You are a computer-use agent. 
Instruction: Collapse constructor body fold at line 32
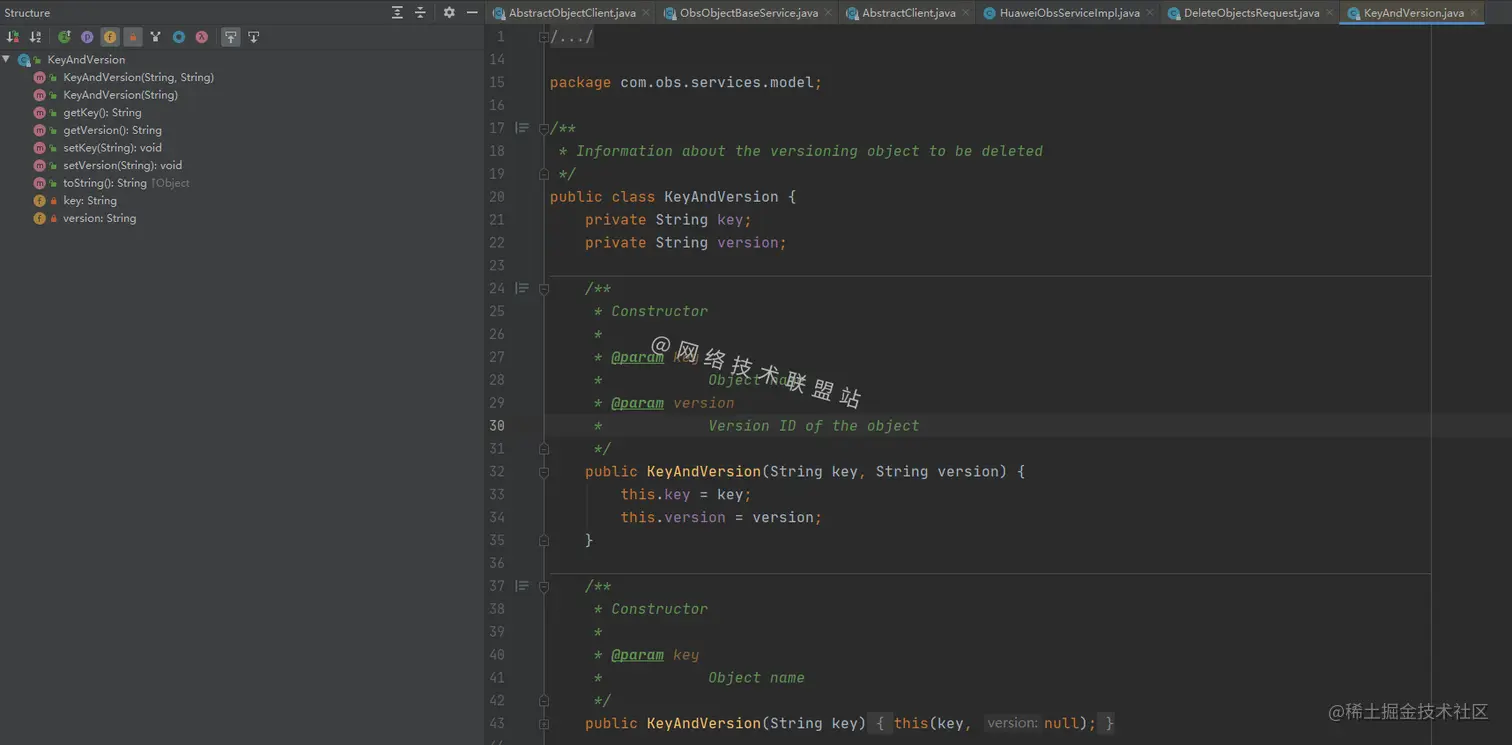click(x=544, y=472)
